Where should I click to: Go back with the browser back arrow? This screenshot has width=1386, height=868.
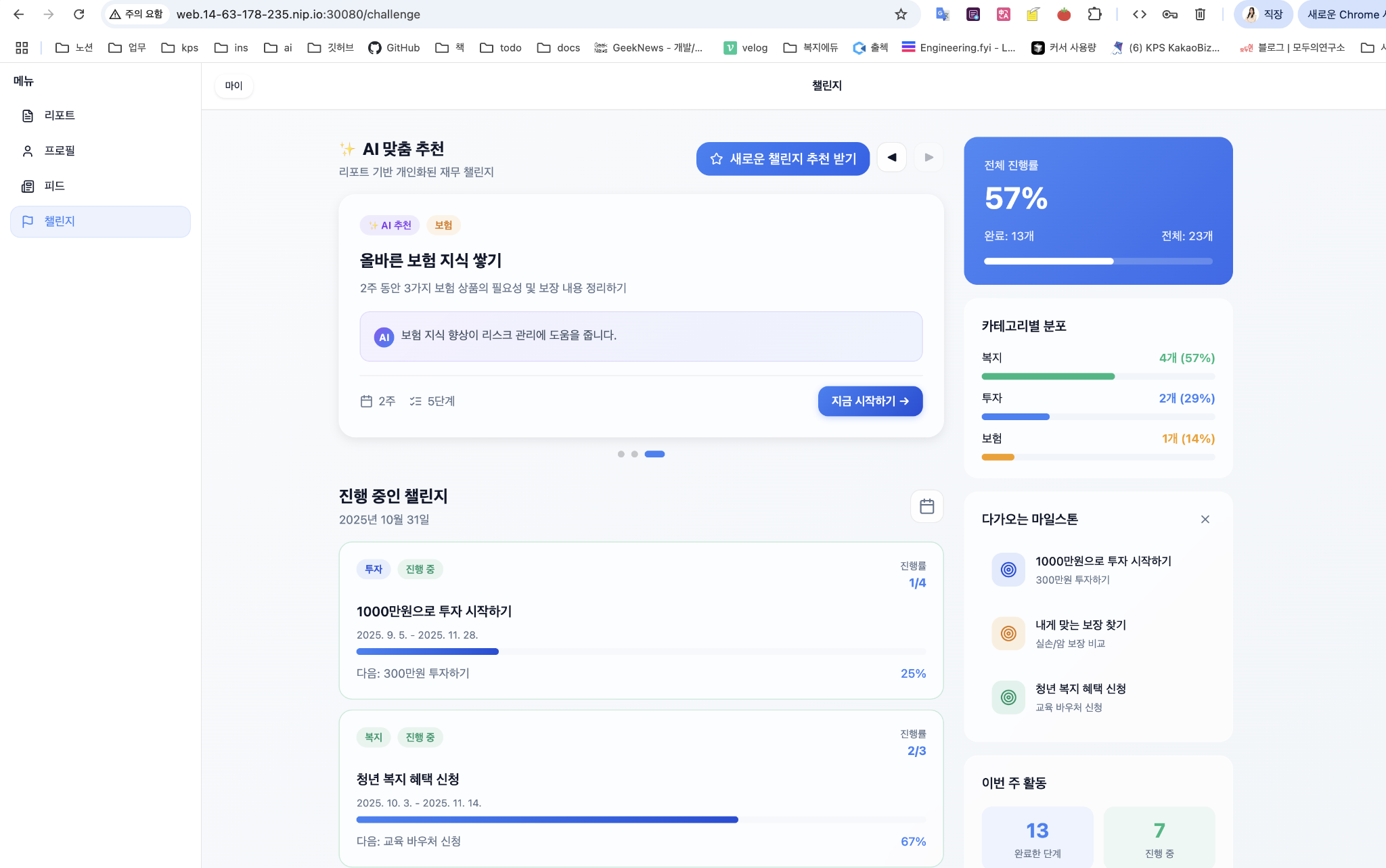tap(18, 14)
